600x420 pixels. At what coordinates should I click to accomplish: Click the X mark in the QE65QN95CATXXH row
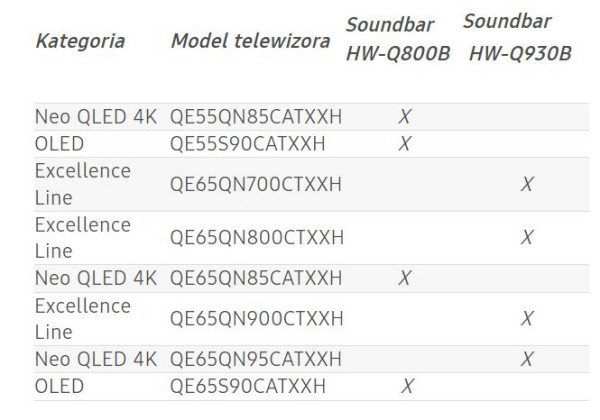pyautogui.click(x=526, y=358)
